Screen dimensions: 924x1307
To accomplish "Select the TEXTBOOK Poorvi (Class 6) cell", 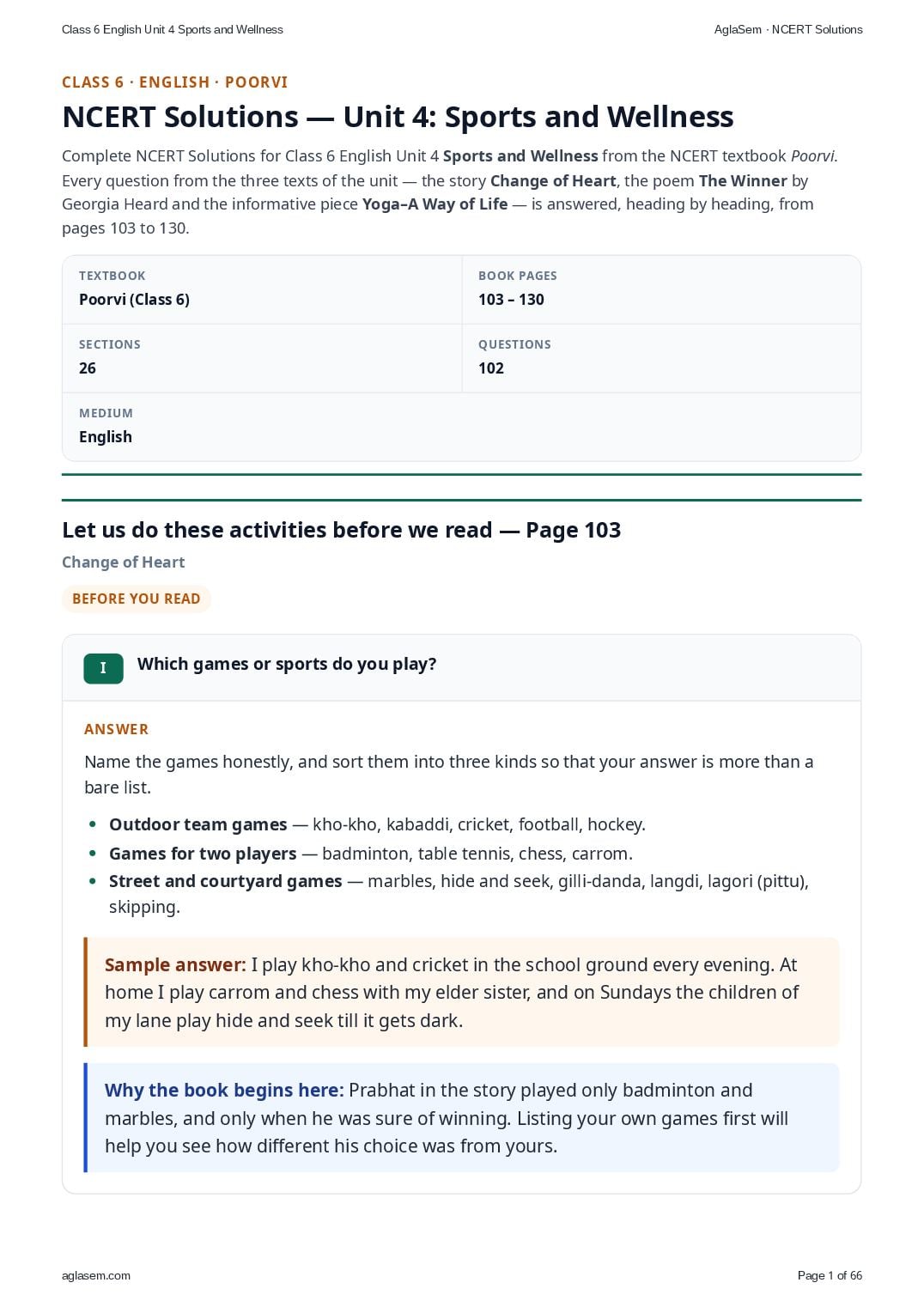I will point(262,289).
